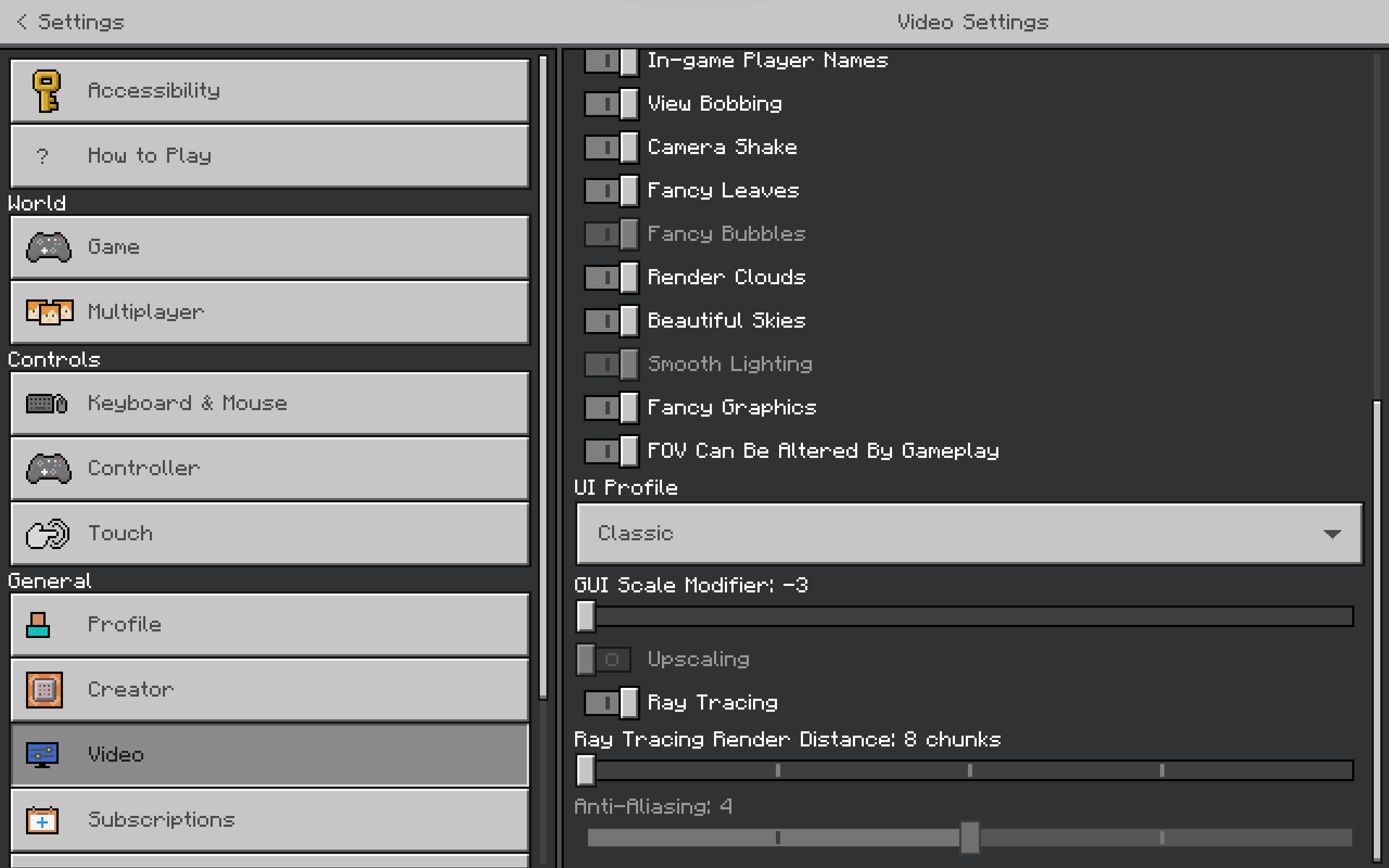Toggle the Render Clouds switch
Image resolution: width=1389 pixels, height=868 pixels.
[611, 277]
